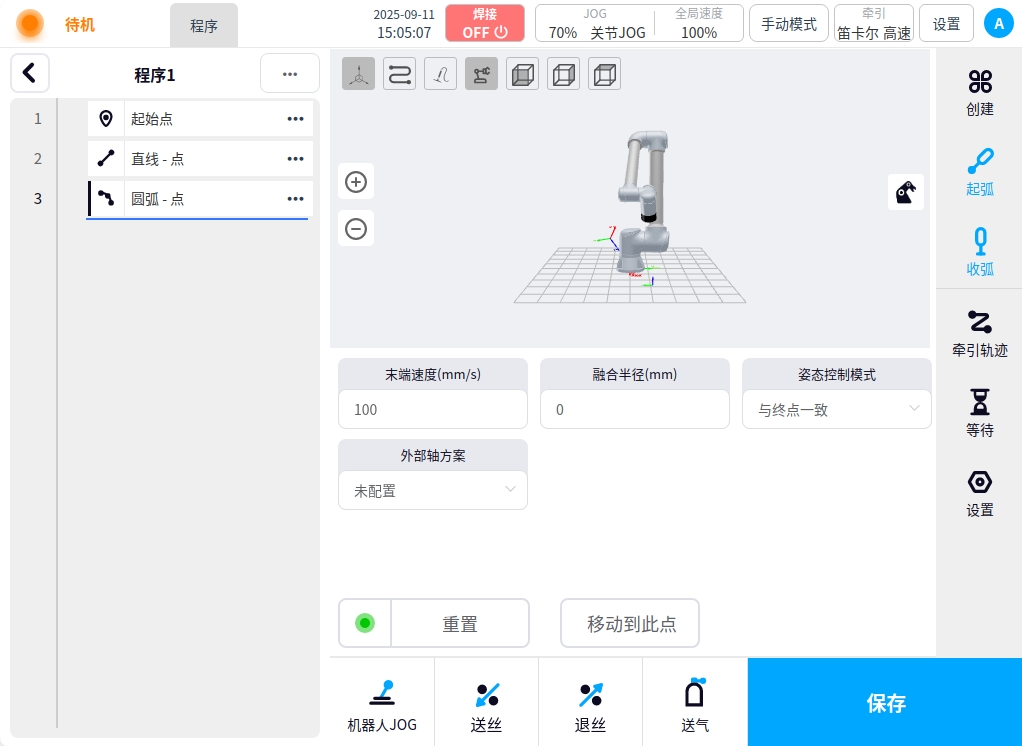Click the Gas Feed (送气) icon

tap(695, 704)
